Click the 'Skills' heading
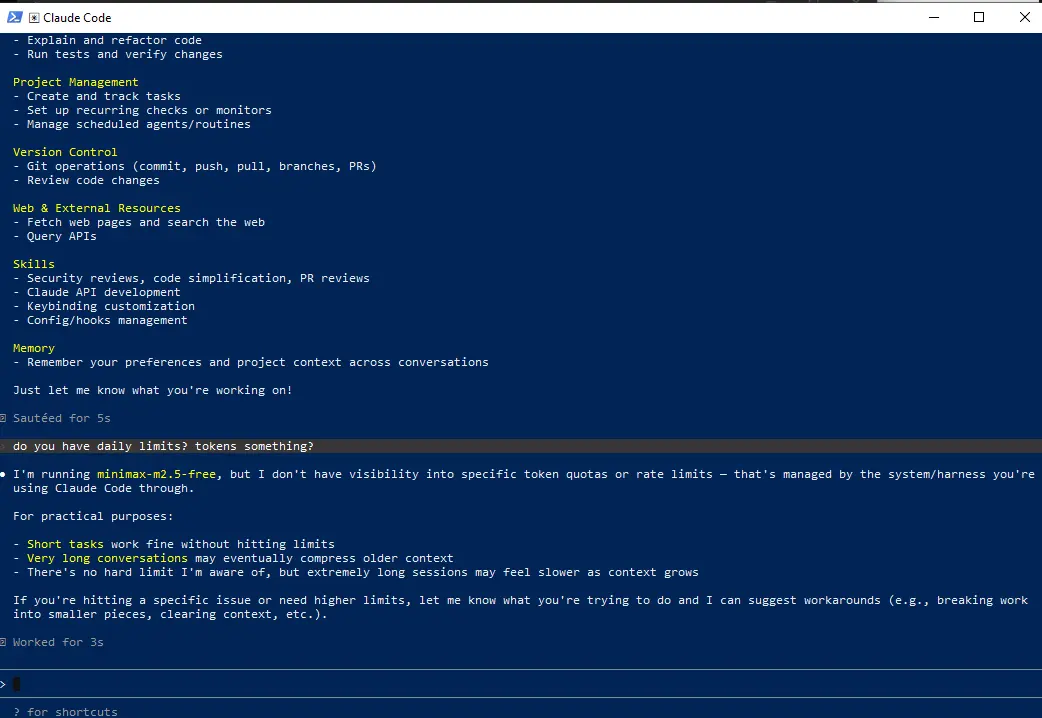Viewport: 1042px width, 718px height. [33, 264]
